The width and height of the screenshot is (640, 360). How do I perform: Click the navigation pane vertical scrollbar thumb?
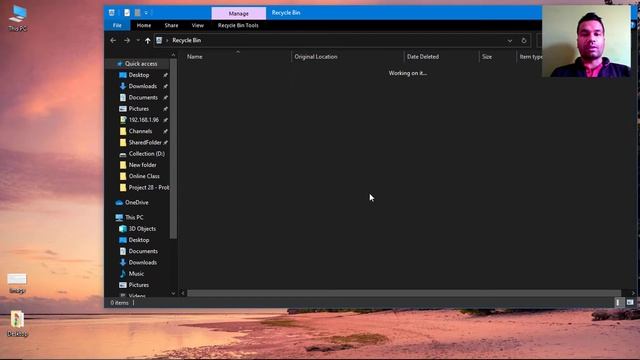(x=173, y=149)
